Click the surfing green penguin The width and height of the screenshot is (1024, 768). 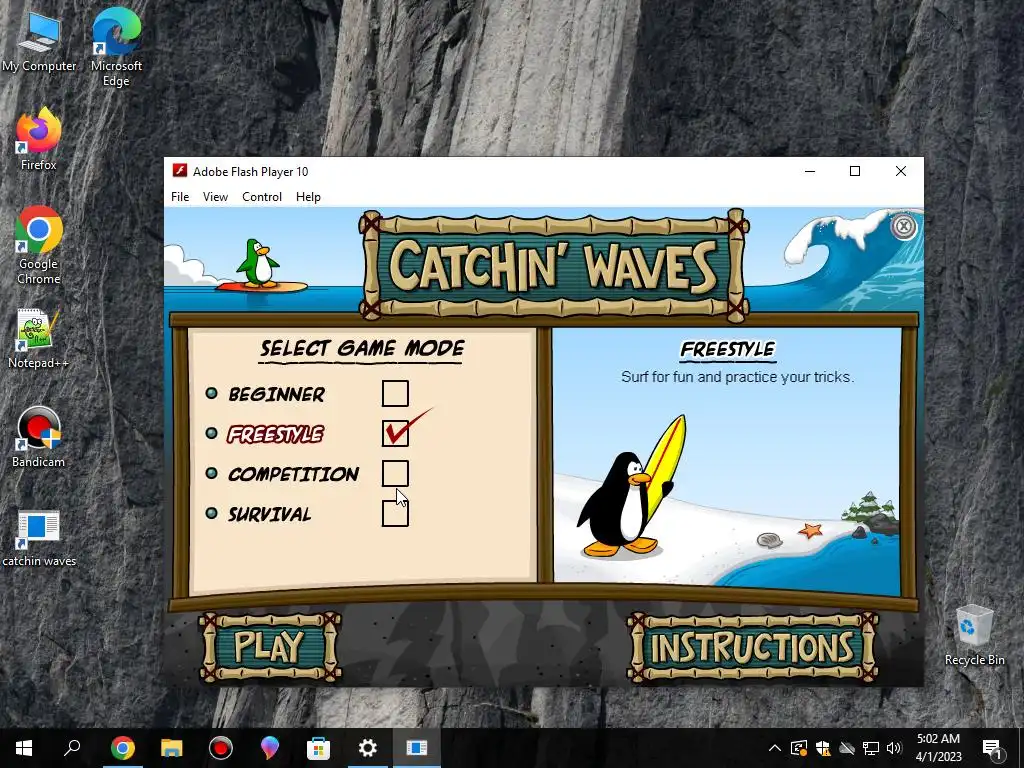[x=259, y=264]
